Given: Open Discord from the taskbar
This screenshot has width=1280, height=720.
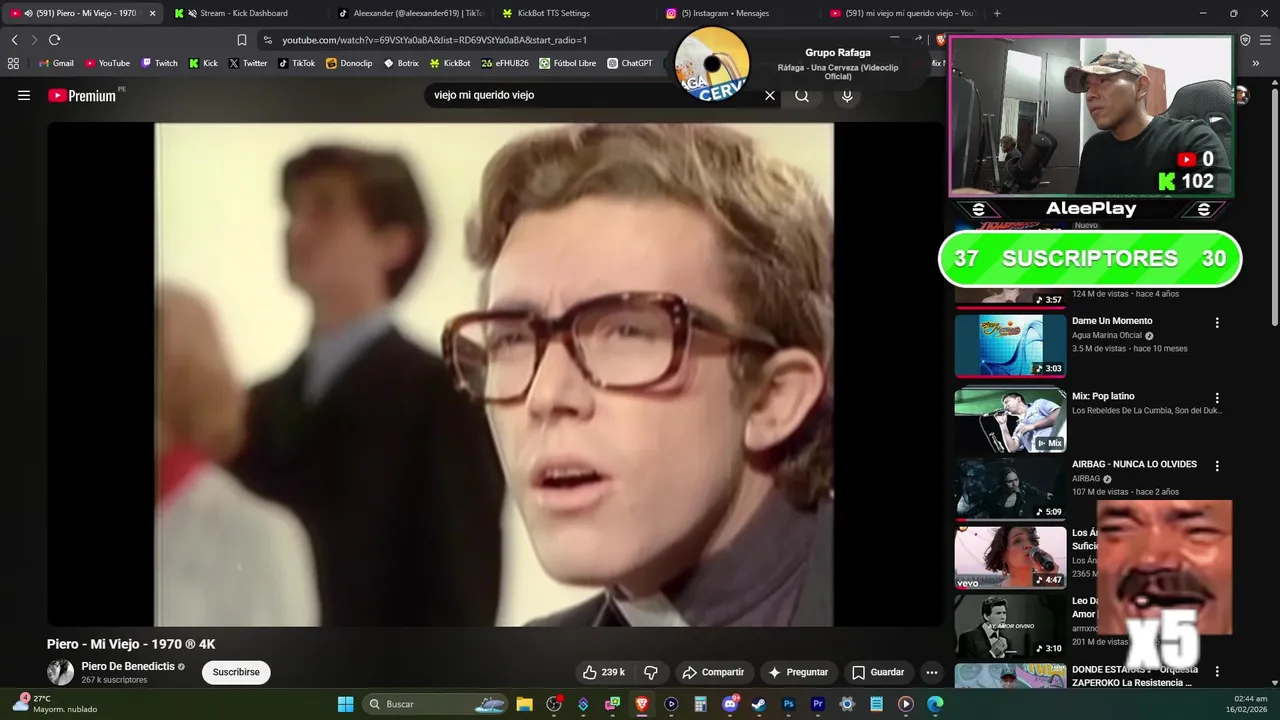Looking at the screenshot, I should 730,704.
